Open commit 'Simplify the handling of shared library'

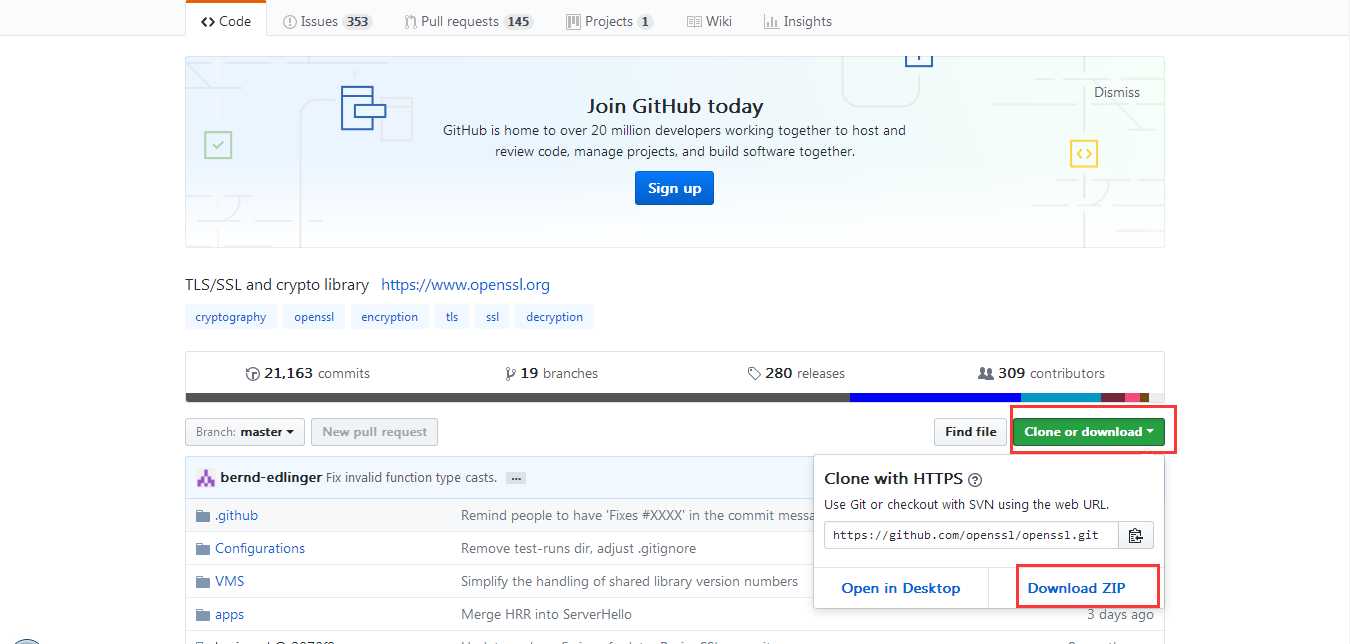point(629,581)
